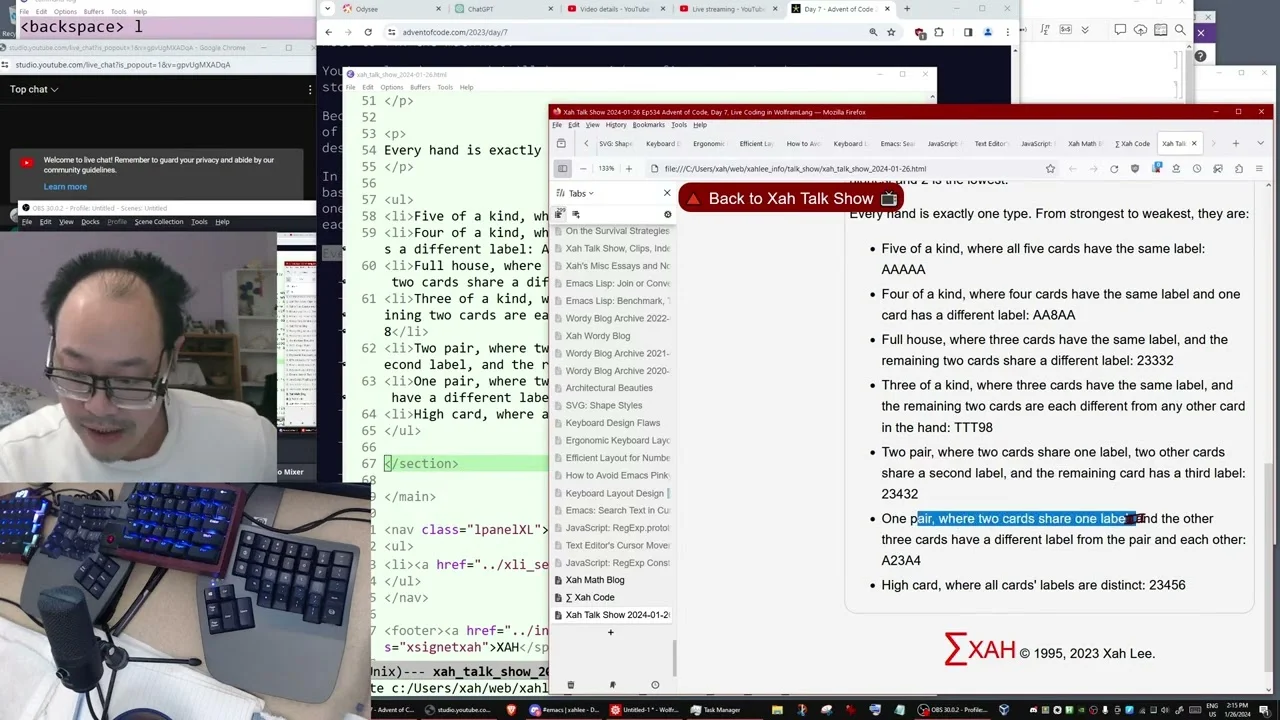
Task: Open Firefox Bookmarks menu
Action: point(648,125)
